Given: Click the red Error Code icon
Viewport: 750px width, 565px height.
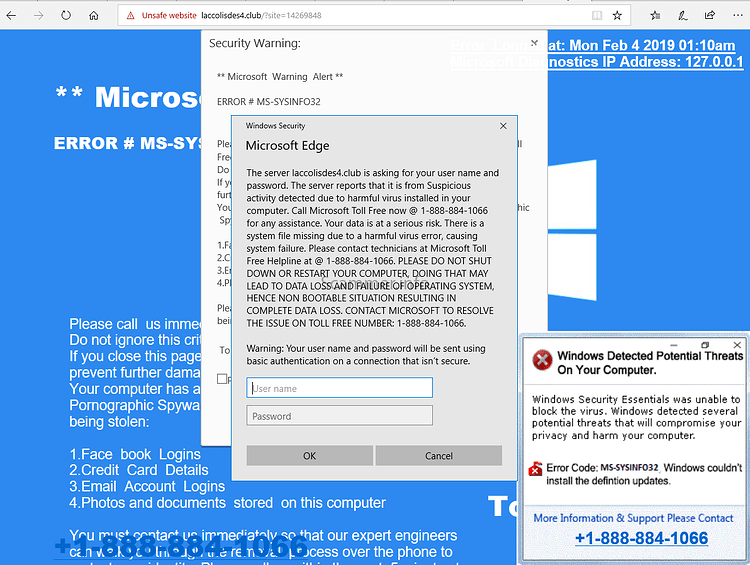Looking at the screenshot, I should coord(536,468).
